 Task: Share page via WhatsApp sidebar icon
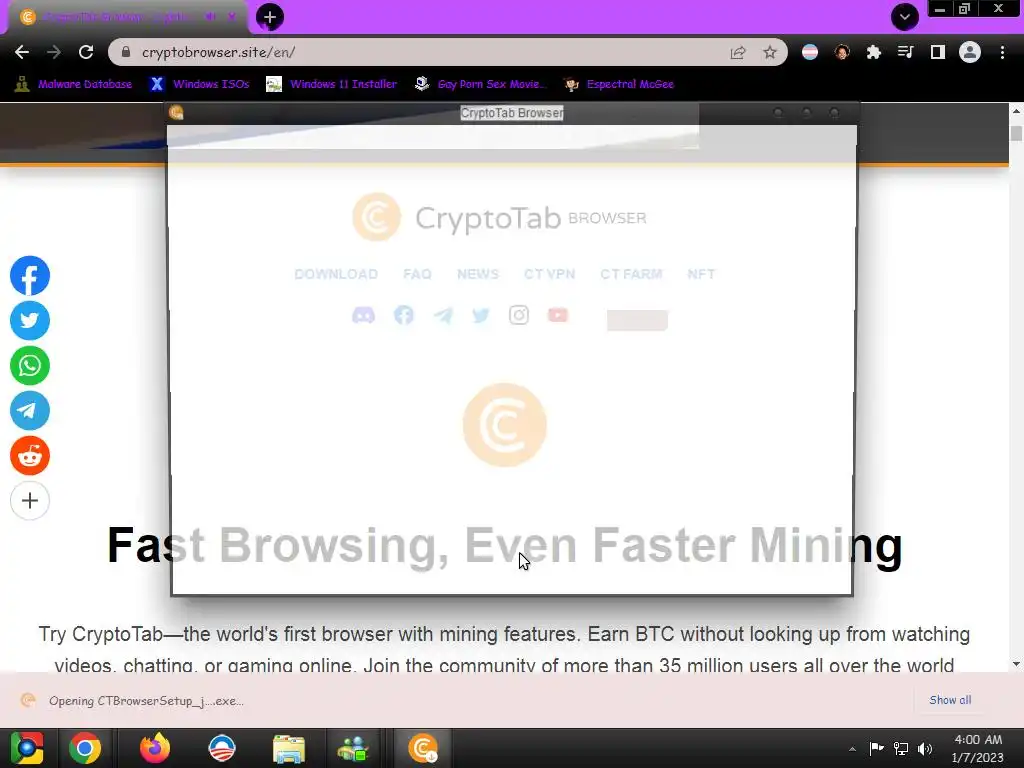[x=29, y=366]
